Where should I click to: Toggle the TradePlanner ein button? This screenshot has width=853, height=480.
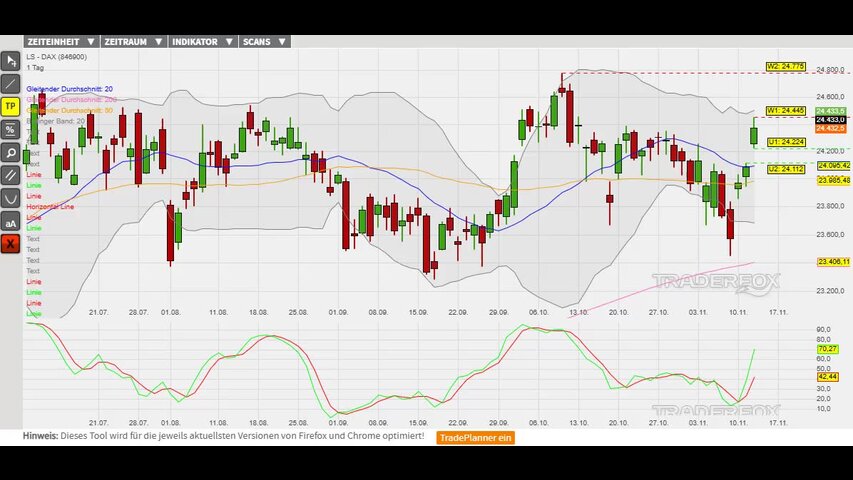(476, 437)
